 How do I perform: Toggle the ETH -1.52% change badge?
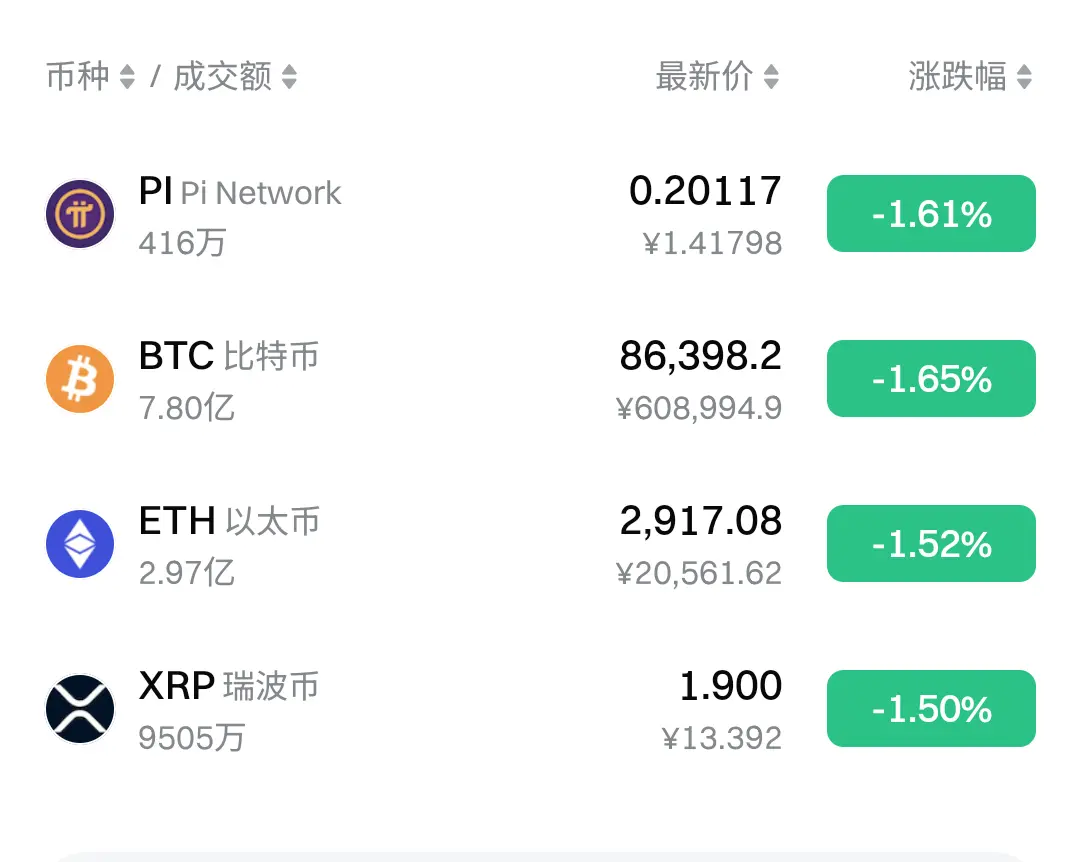tap(931, 544)
